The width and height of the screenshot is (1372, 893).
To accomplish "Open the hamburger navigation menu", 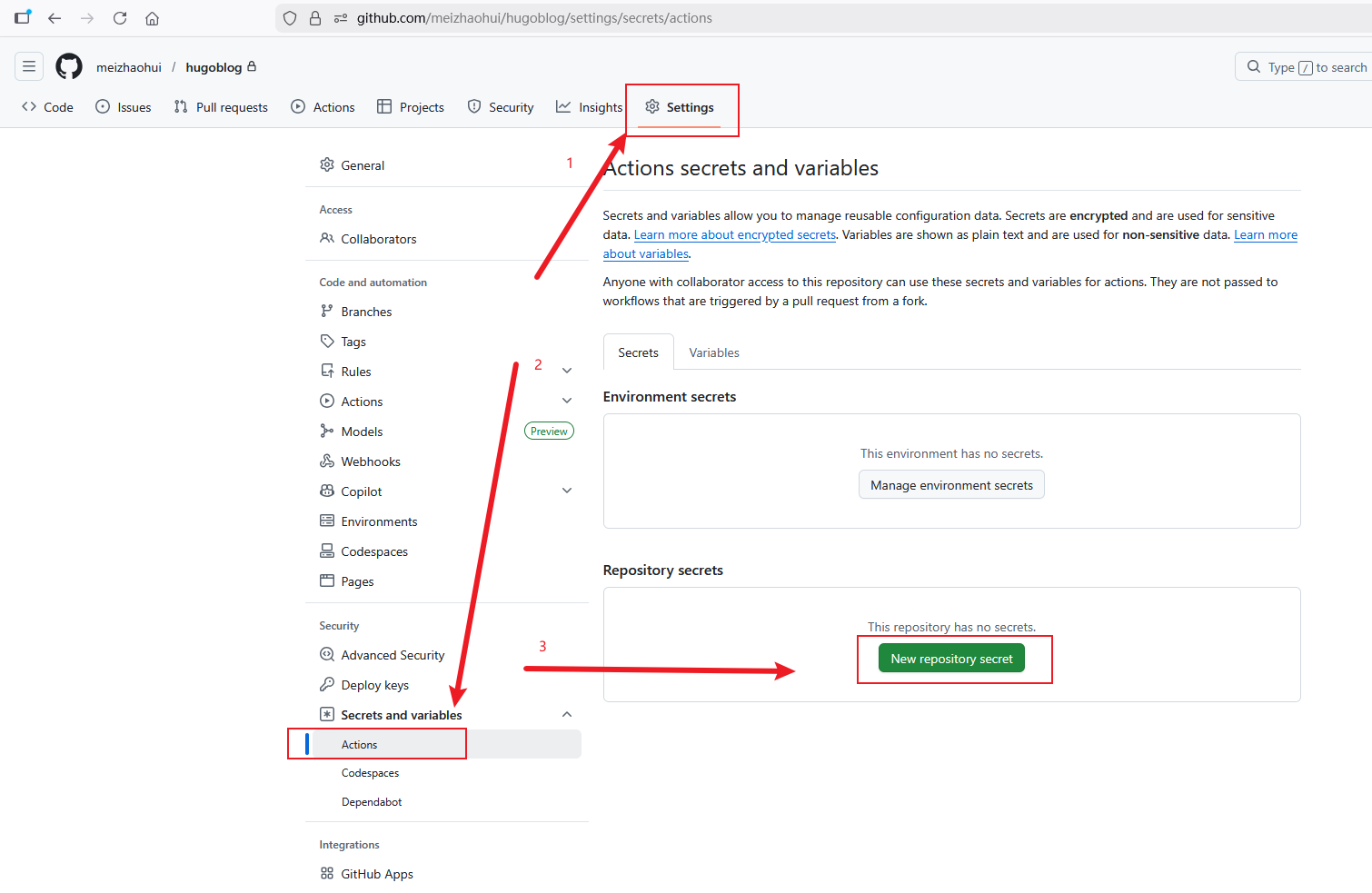I will (29, 66).
